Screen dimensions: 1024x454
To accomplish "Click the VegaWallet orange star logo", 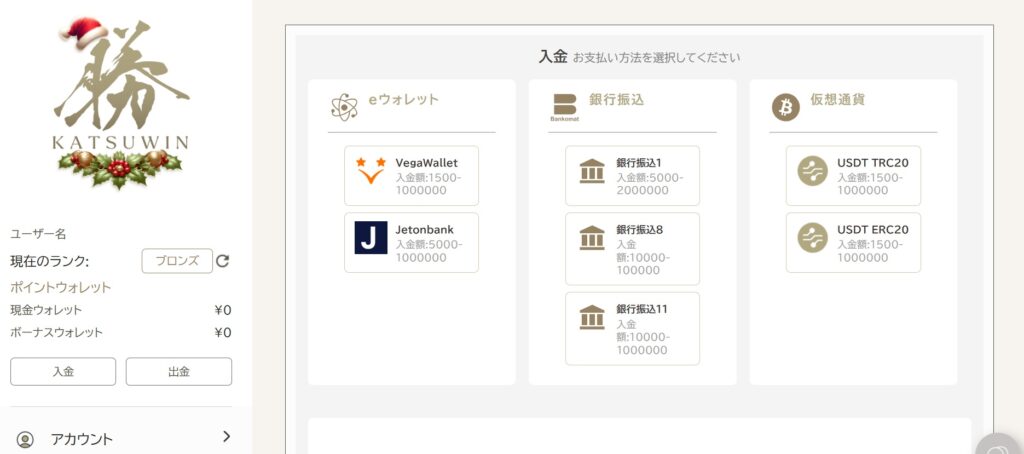I will coord(370,170).
